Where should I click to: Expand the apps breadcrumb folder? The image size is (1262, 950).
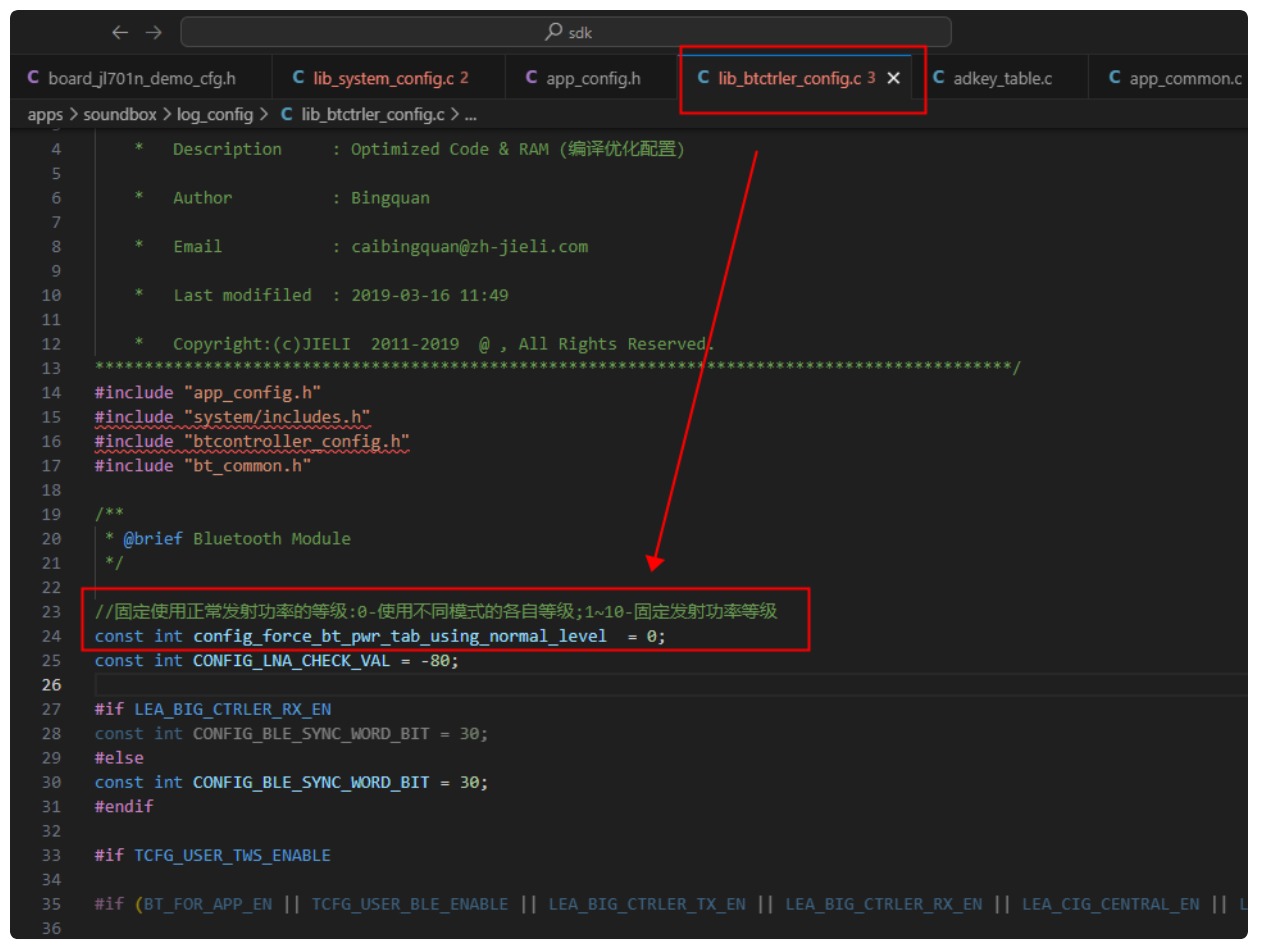coord(45,114)
